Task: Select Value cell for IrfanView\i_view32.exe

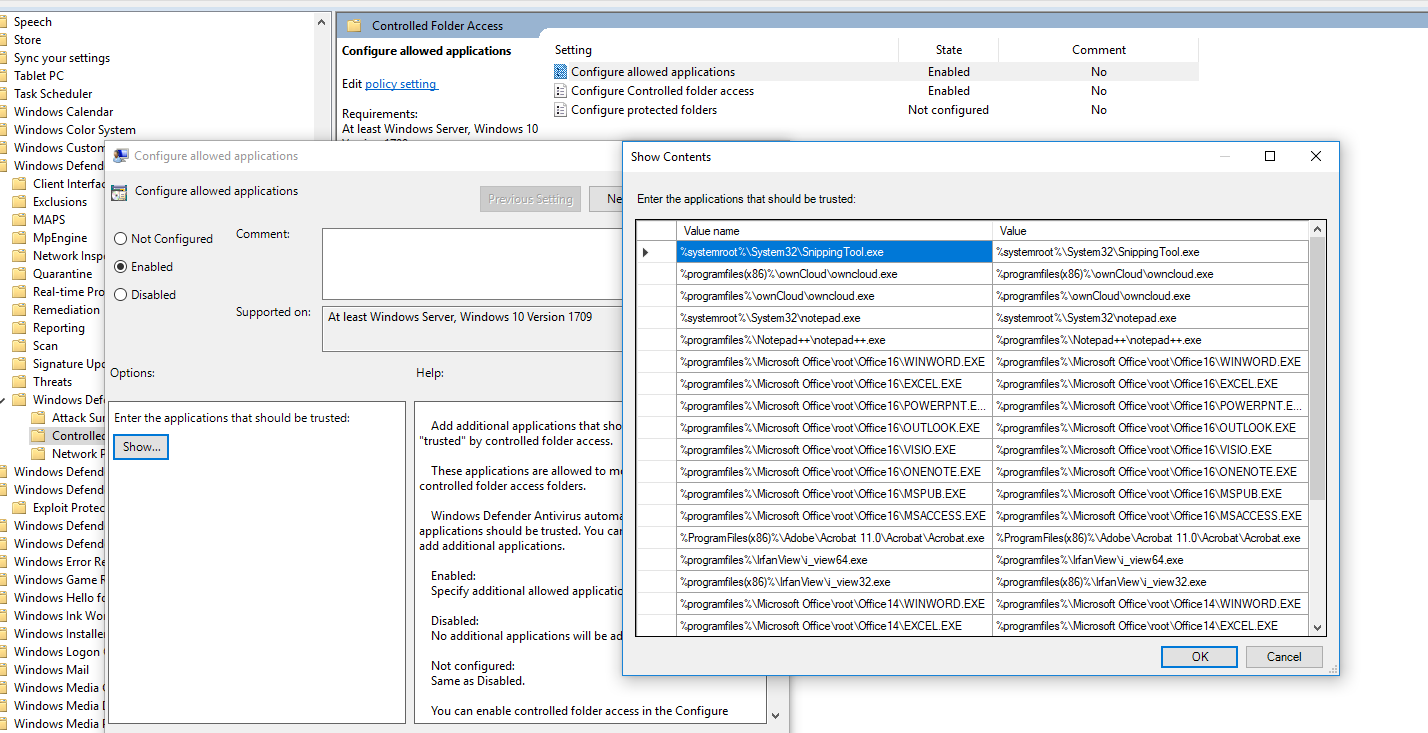Action: click(1150, 582)
